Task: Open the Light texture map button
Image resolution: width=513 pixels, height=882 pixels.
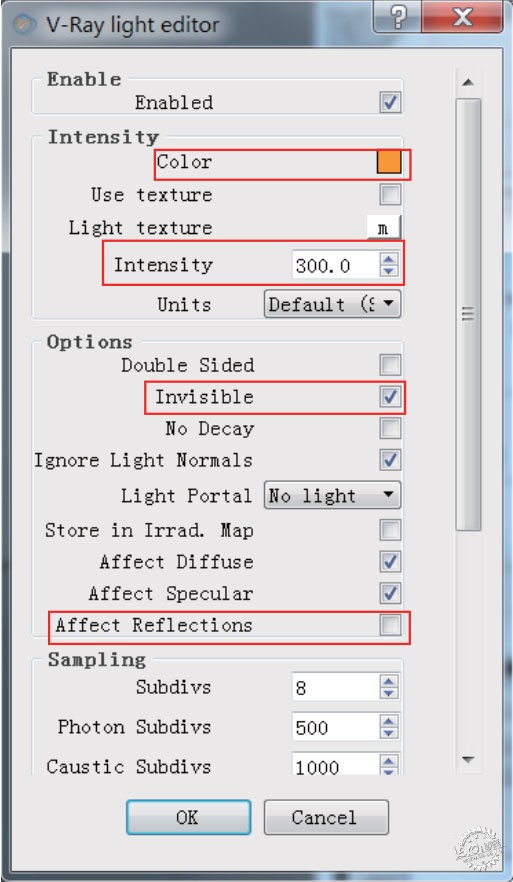Action: (x=384, y=228)
